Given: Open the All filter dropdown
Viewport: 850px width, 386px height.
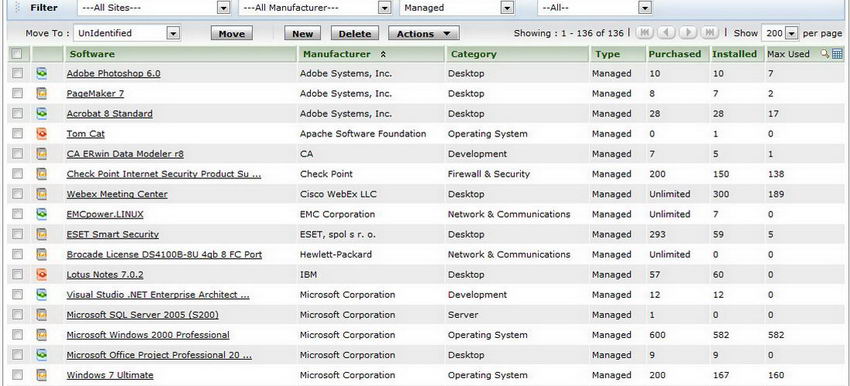Looking at the screenshot, I should tap(595, 8).
